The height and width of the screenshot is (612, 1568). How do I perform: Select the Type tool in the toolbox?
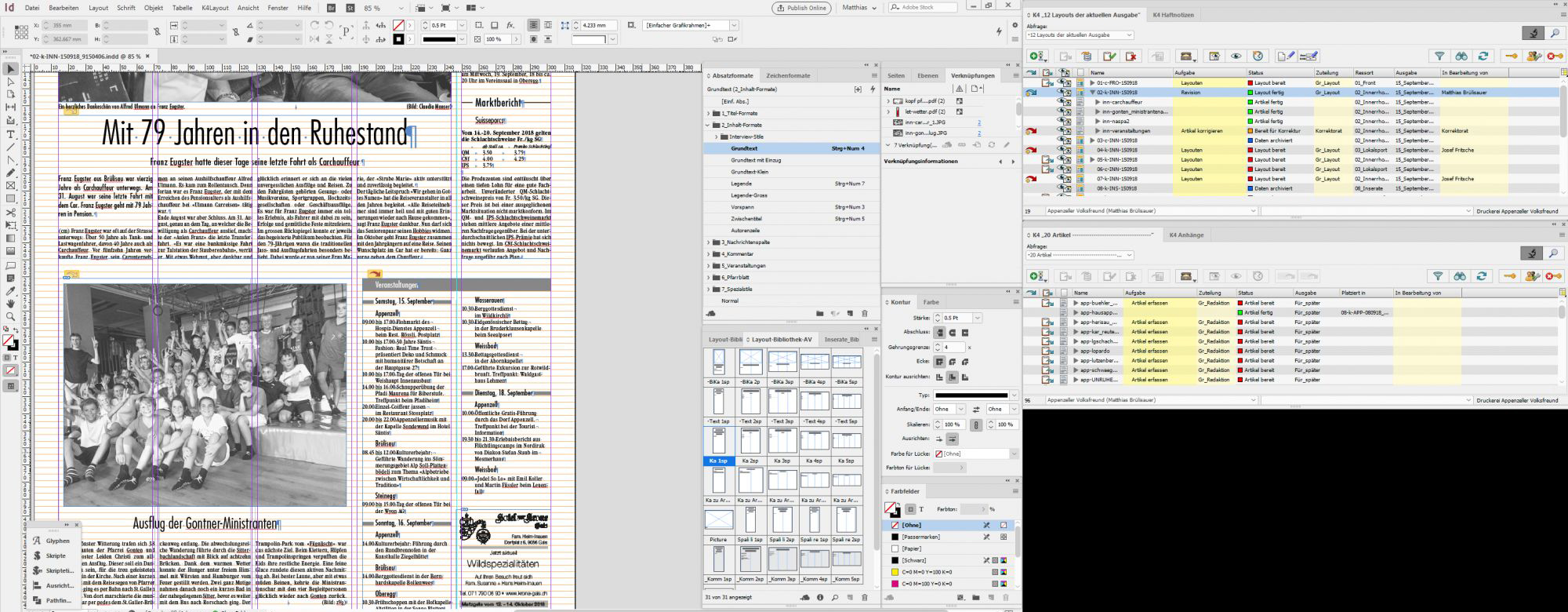pos(10,134)
